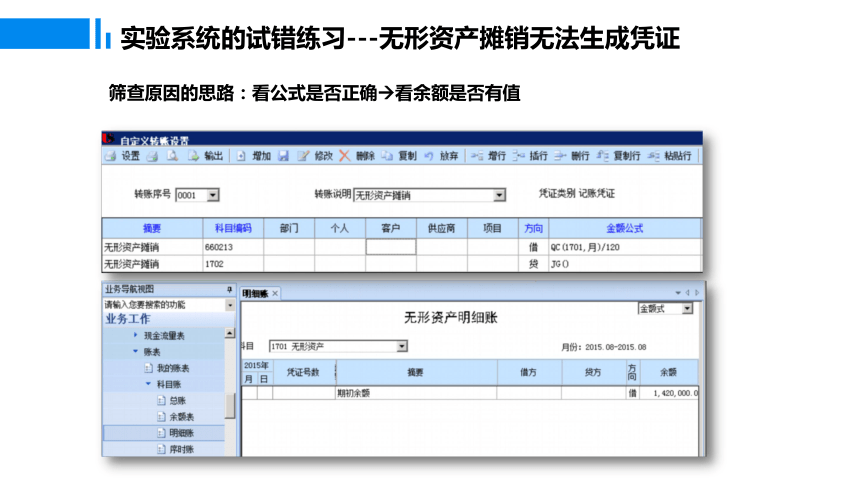
Task: Click the 客户 column header
Action: (391, 228)
